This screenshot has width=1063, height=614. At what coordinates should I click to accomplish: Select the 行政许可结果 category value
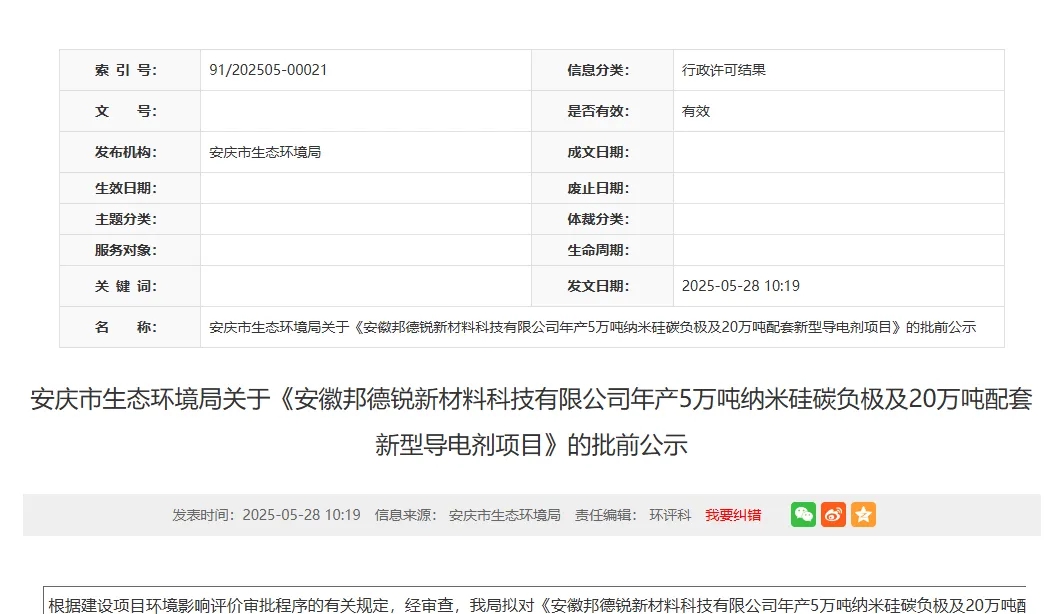pos(723,70)
